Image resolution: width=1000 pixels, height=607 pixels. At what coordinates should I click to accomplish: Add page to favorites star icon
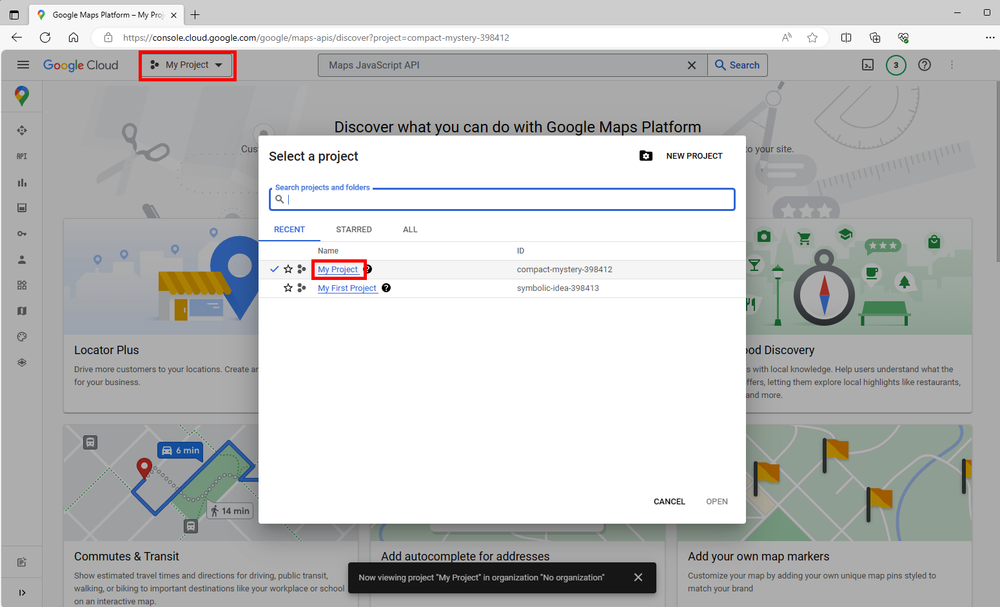click(812, 38)
